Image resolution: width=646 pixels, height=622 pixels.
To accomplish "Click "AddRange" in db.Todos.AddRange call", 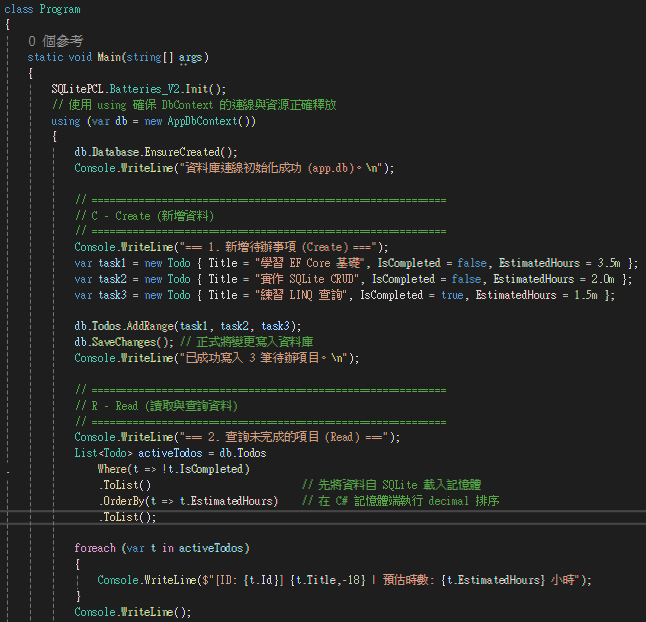I will point(150,326).
